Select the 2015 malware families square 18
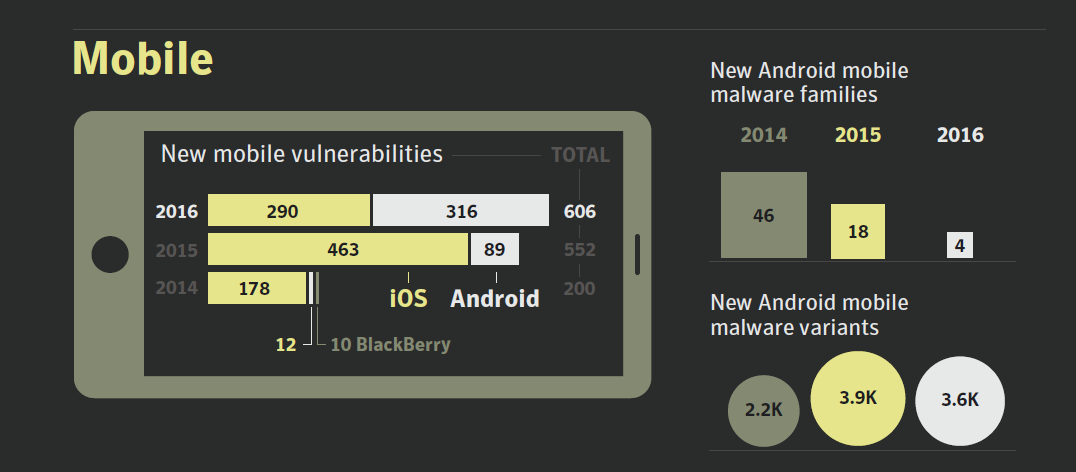The image size is (1076, 472). click(x=858, y=231)
